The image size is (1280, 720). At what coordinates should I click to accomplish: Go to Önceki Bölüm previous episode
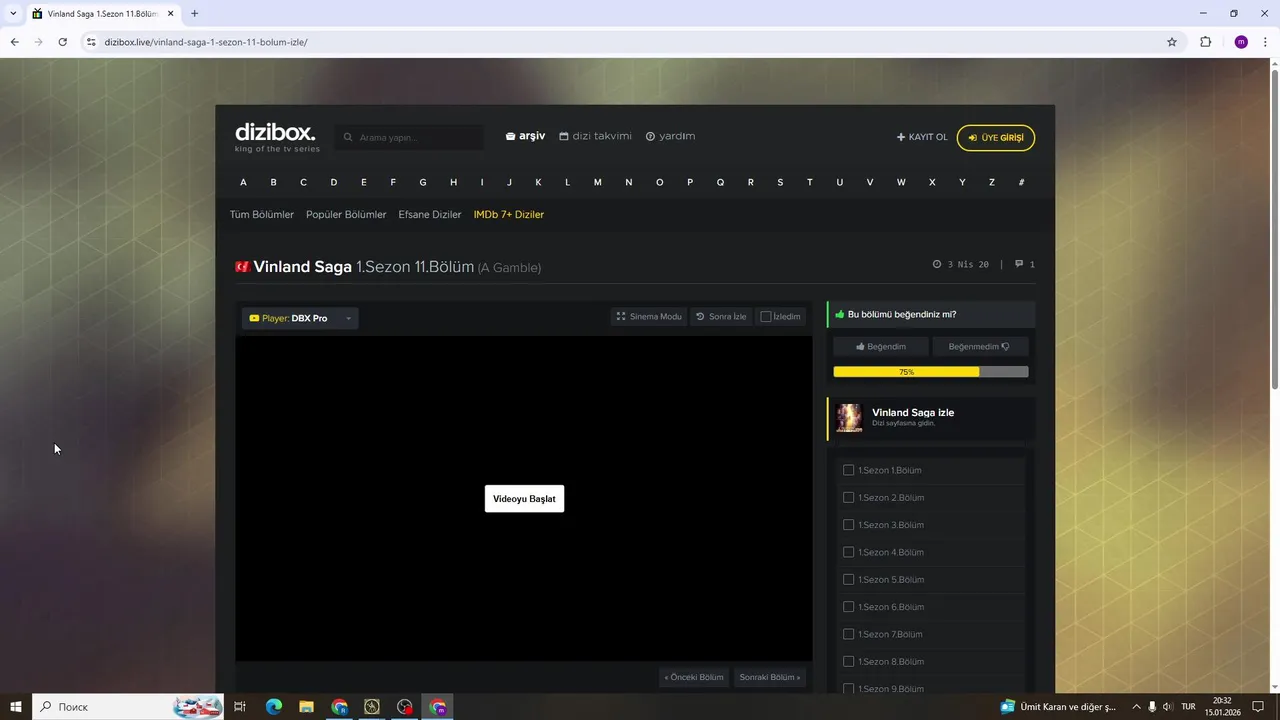point(694,677)
